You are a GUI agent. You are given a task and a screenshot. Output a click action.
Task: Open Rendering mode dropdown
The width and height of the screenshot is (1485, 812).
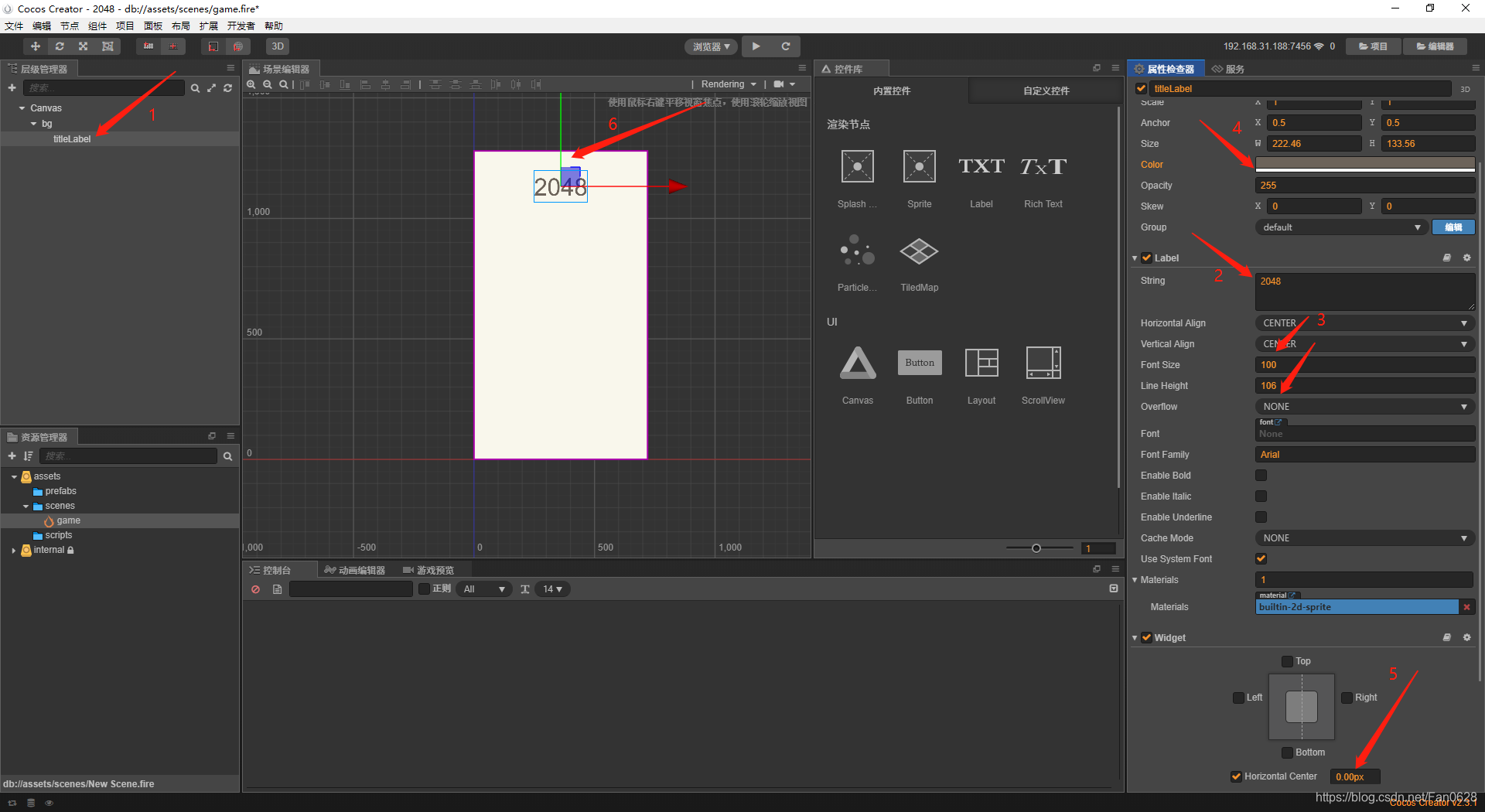coord(729,84)
